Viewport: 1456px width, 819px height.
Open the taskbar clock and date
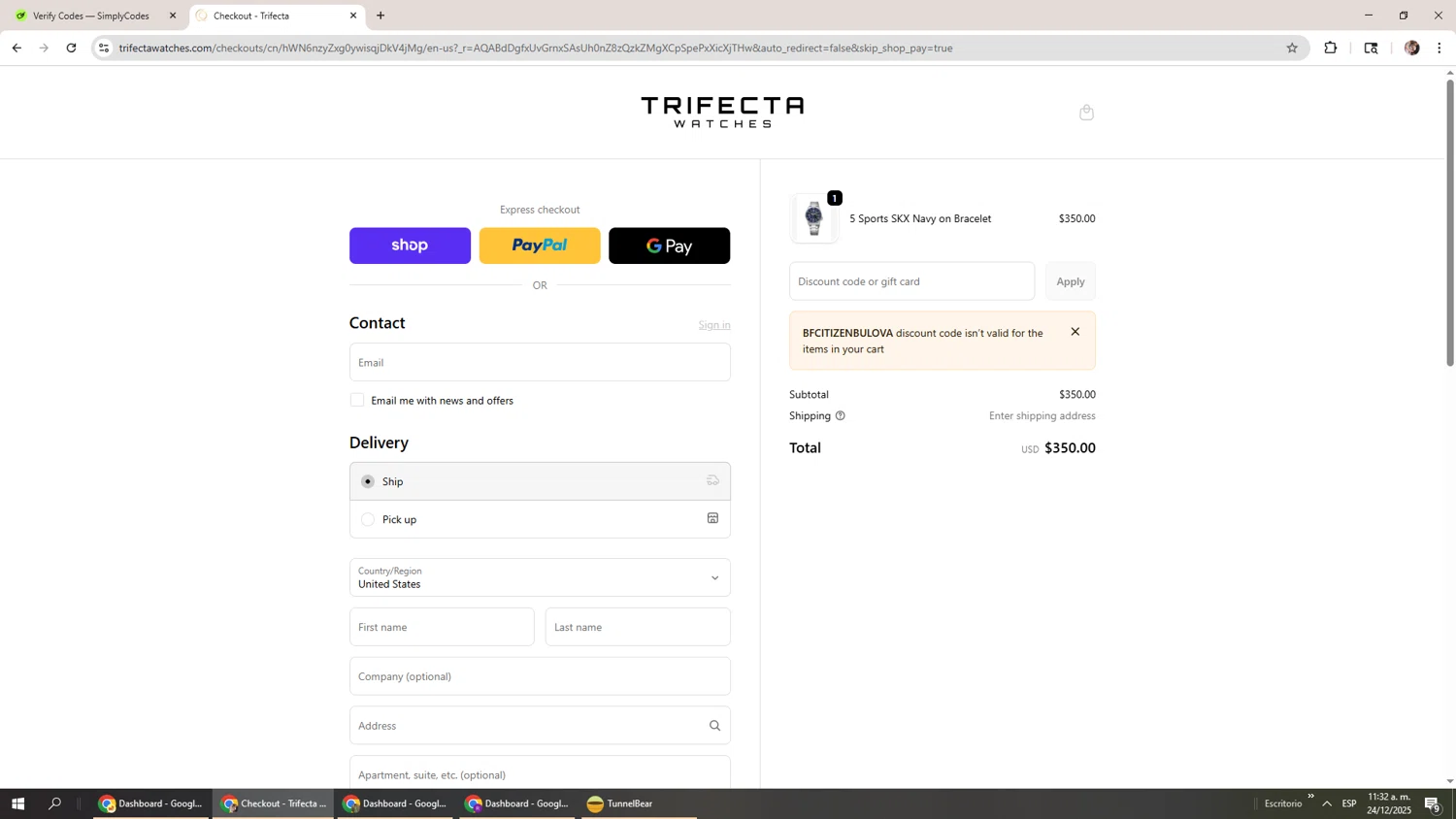click(1389, 803)
